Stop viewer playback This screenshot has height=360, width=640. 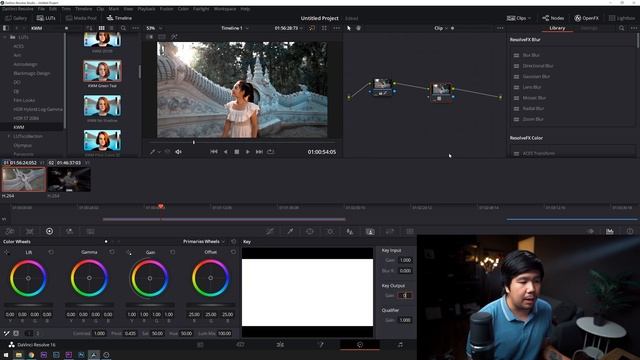(x=237, y=152)
